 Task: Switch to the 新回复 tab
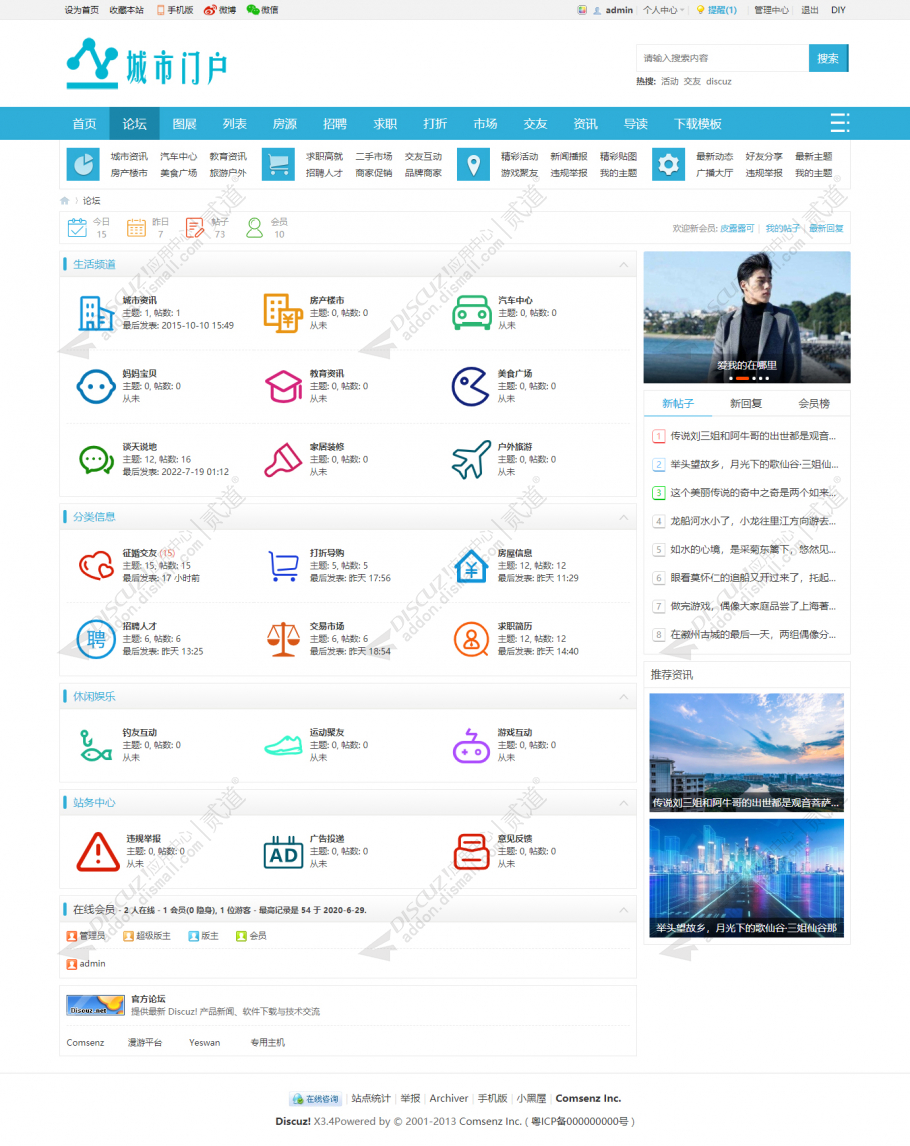[x=746, y=403]
